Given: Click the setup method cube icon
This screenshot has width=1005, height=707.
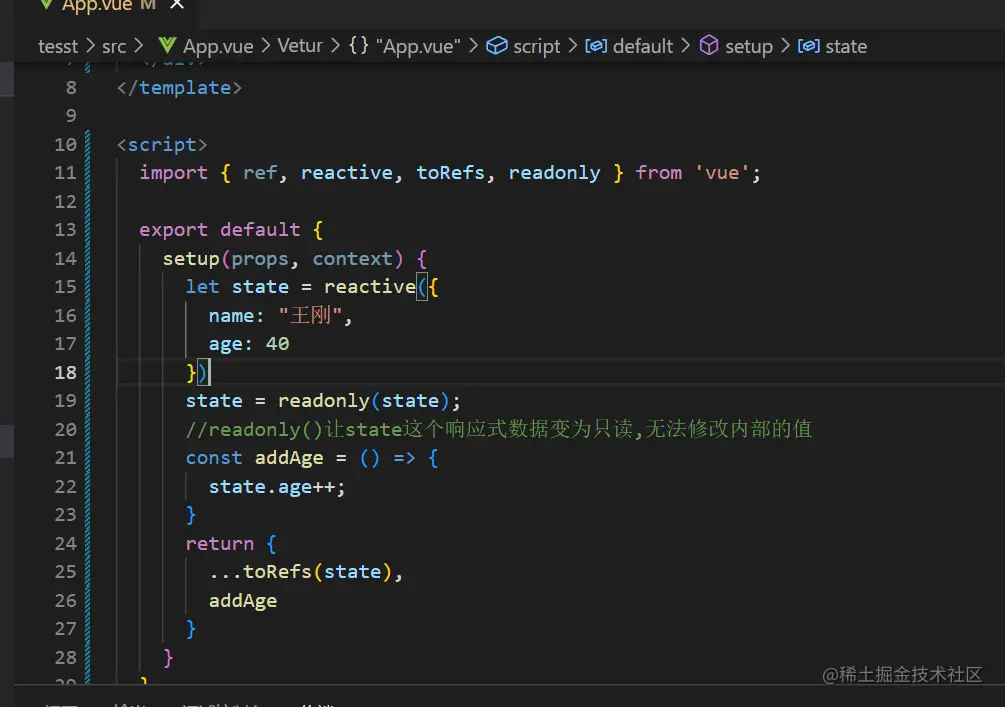Looking at the screenshot, I should coord(709,46).
